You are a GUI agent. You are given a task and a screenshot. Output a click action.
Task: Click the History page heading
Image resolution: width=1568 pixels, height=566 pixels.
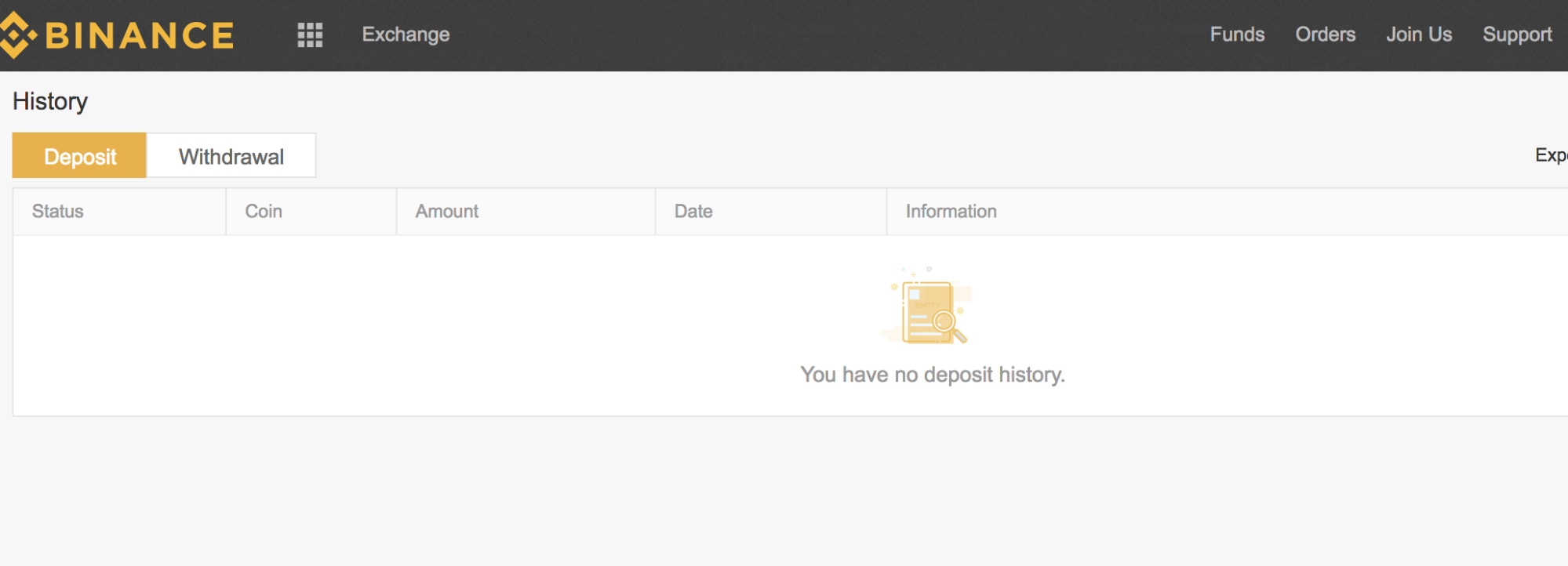[x=50, y=102]
